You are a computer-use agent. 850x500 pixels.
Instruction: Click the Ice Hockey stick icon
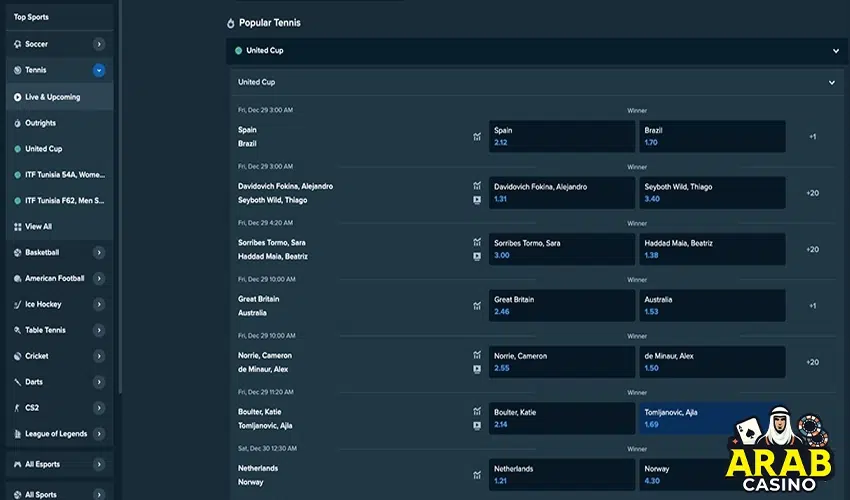(x=17, y=304)
